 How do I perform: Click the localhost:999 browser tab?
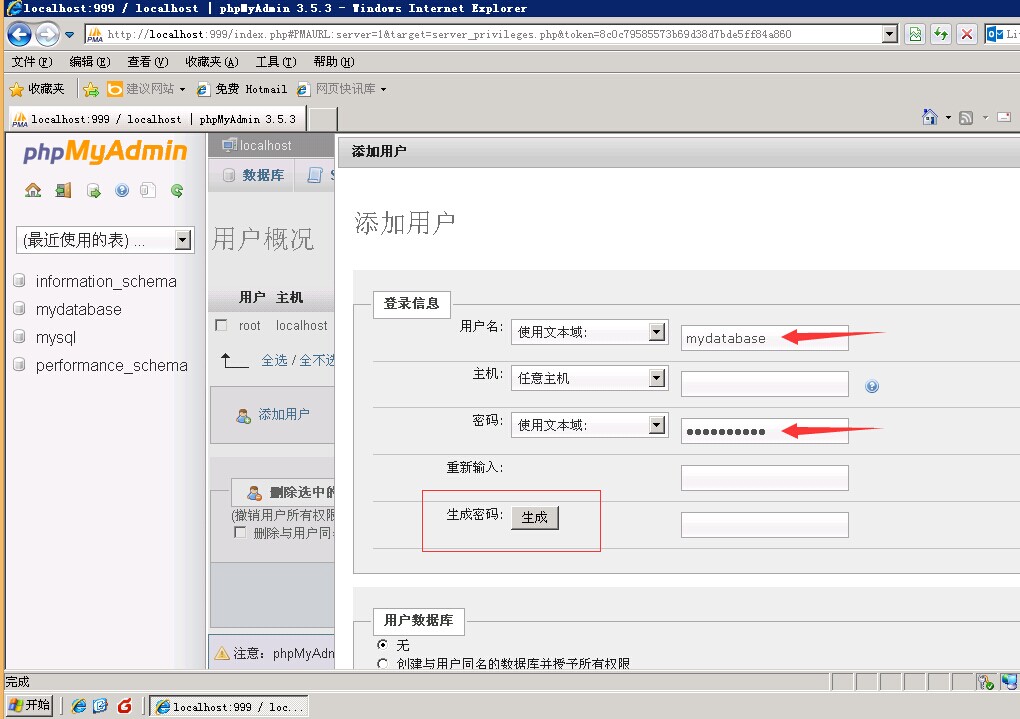tap(157, 119)
